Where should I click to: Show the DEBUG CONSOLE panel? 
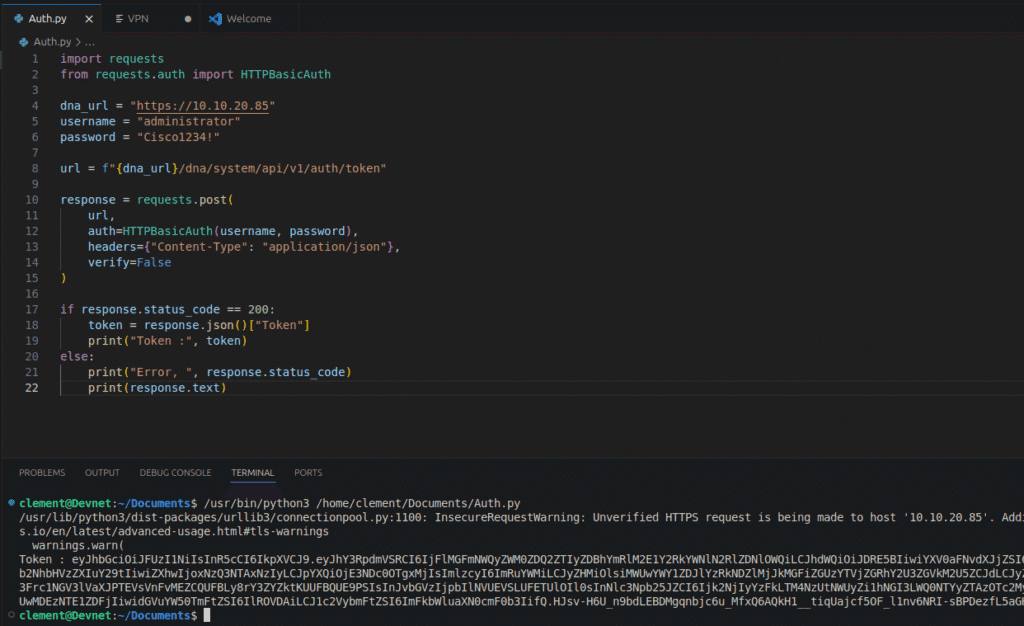[x=175, y=473]
